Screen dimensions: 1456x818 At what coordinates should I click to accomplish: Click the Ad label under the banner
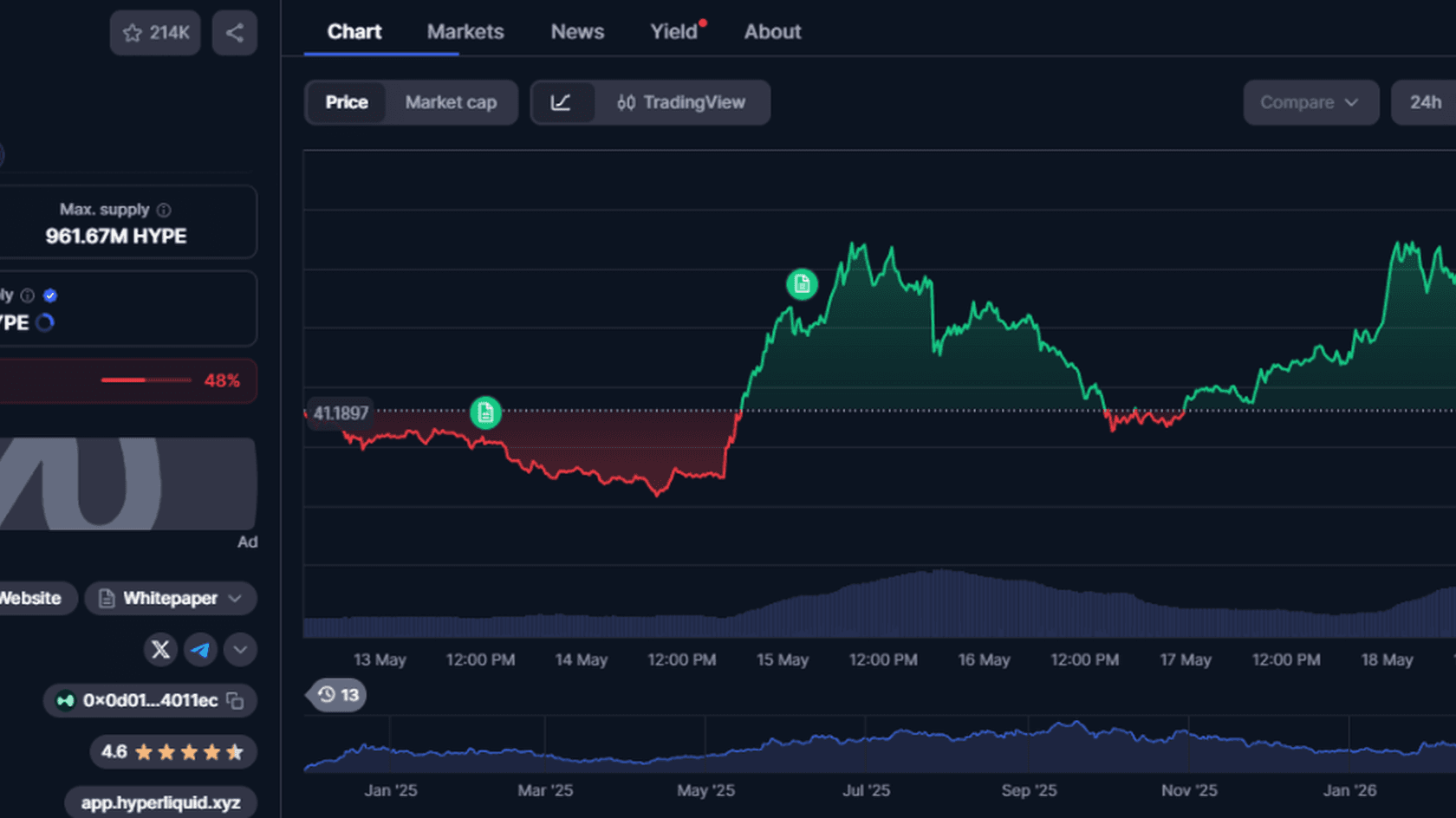tap(247, 542)
